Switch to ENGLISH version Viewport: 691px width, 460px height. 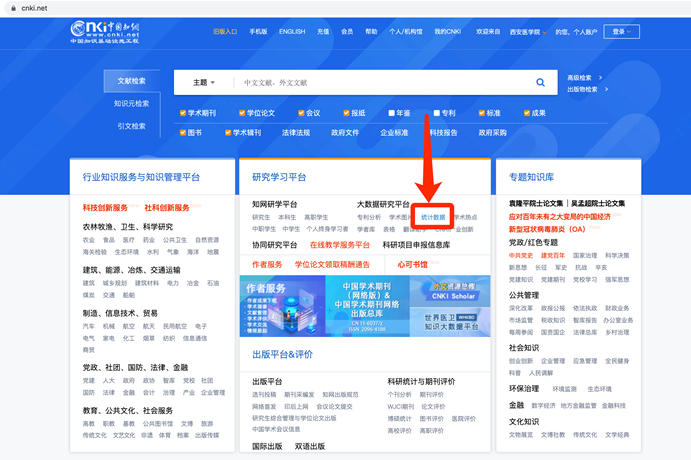tap(292, 32)
